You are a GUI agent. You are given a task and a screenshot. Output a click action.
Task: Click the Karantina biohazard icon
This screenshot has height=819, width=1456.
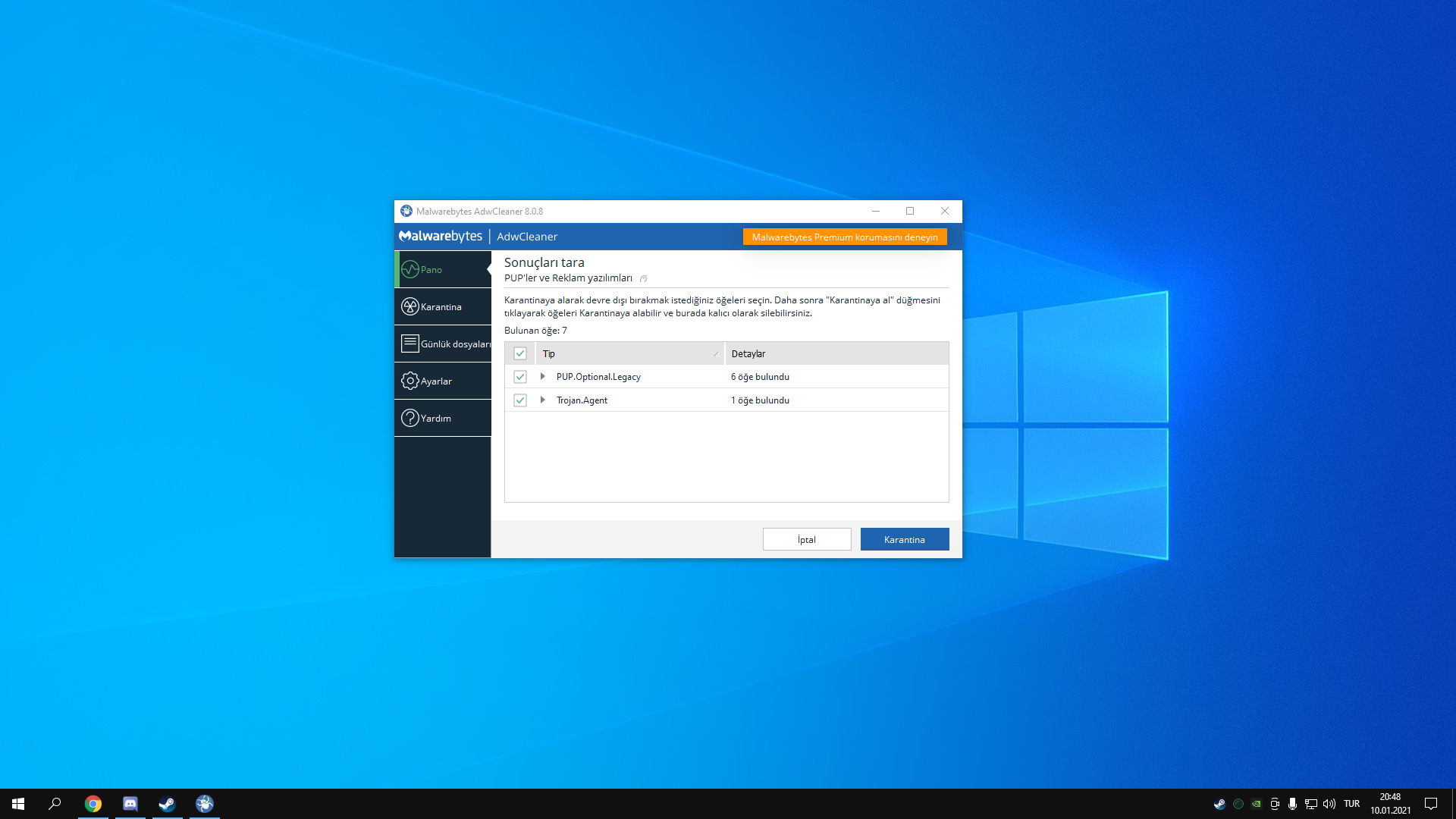click(x=410, y=306)
